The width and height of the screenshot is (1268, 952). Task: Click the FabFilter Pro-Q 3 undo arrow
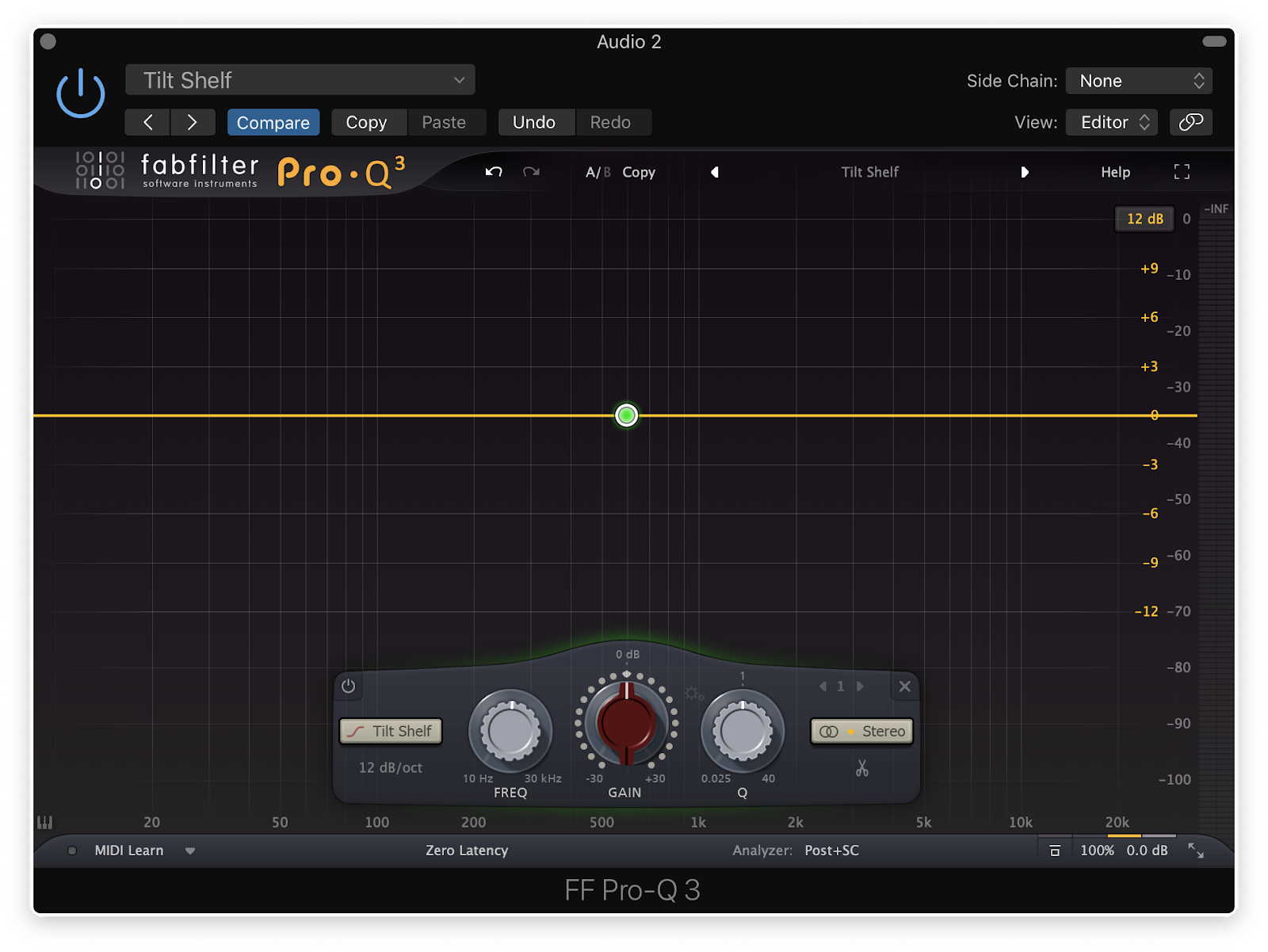point(494,172)
